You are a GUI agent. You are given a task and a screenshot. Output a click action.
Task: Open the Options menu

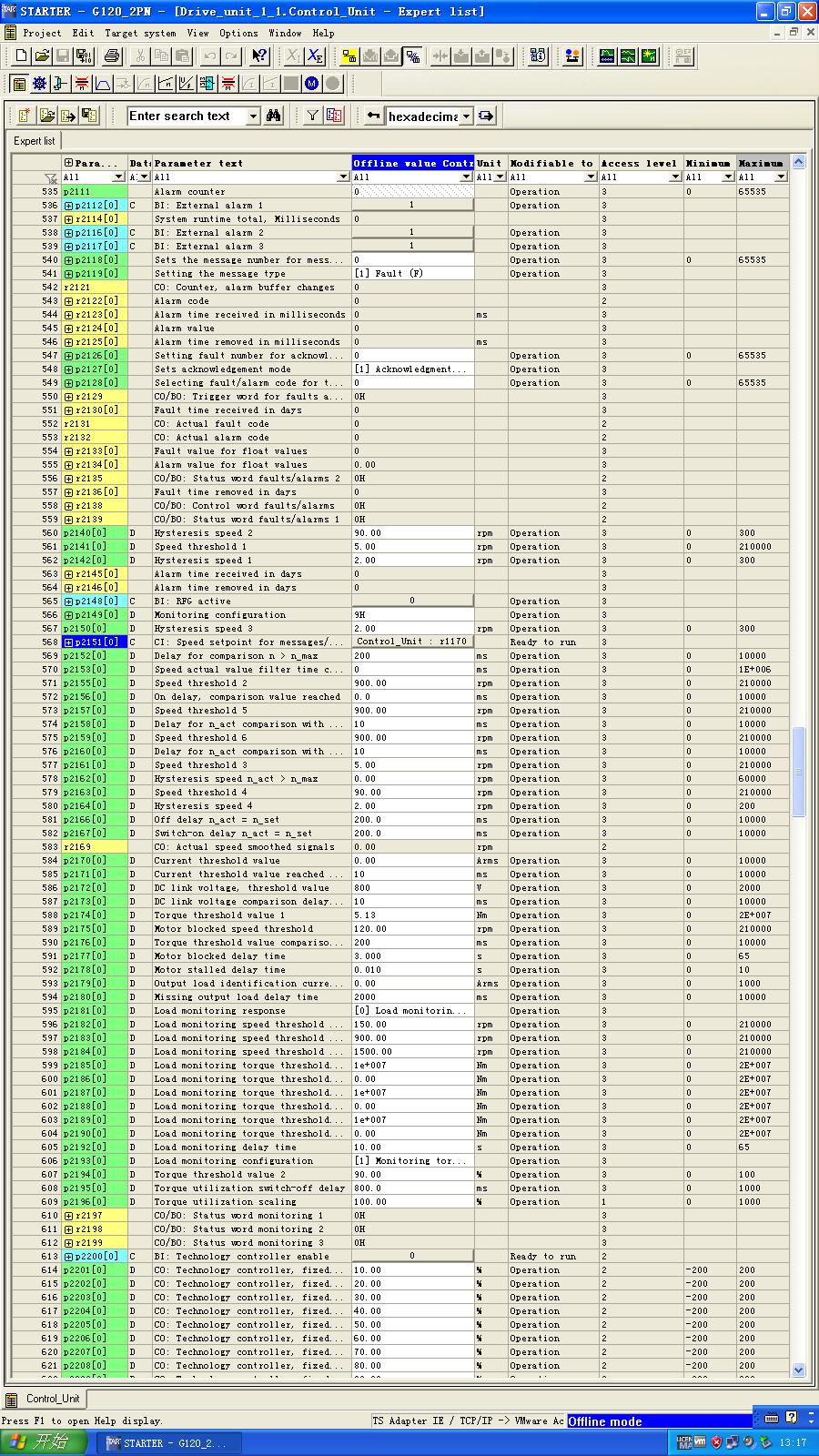[x=238, y=33]
